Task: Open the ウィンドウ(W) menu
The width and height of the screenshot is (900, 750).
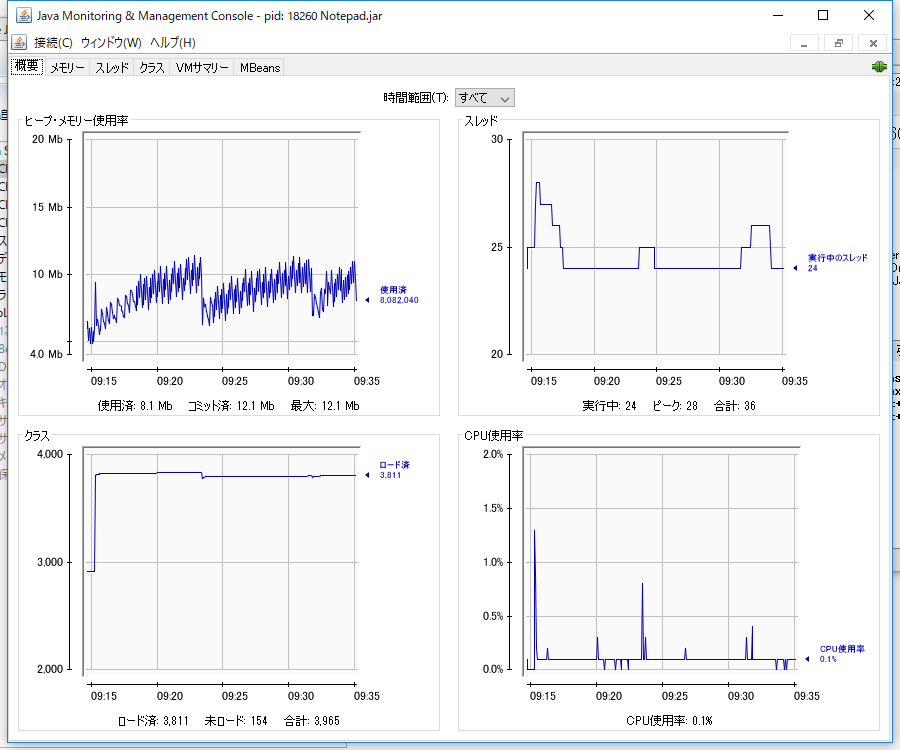Action: (111, 42)
